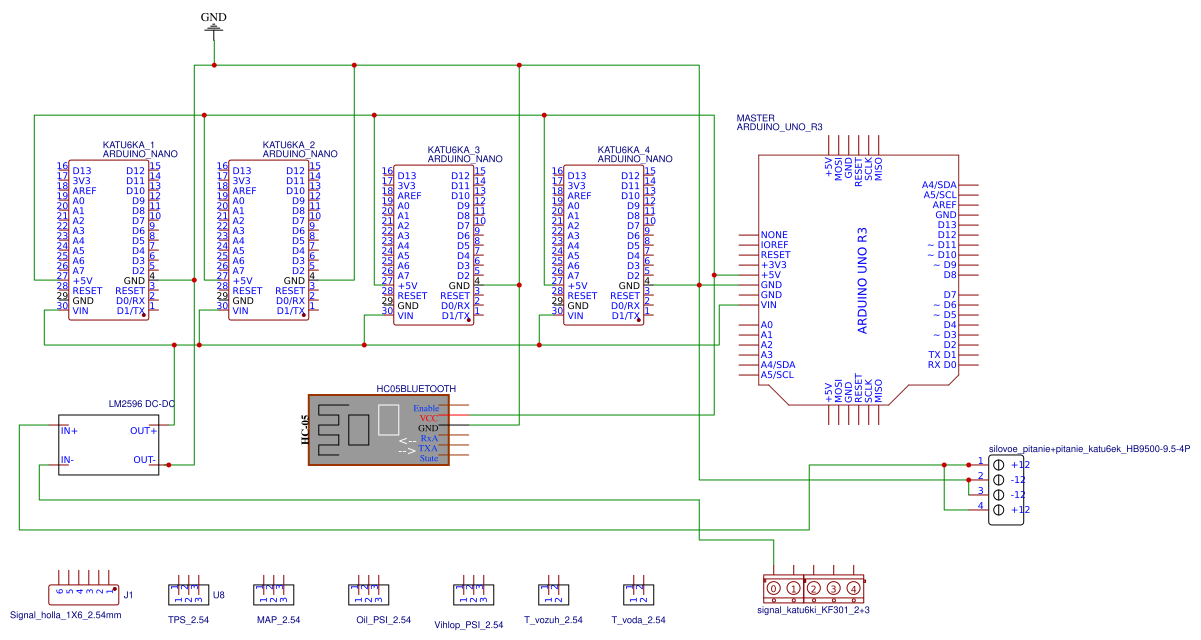Click the silovoe_pitanie HB9500-9.5-4P label

pyautogui.click(x=1089, y=449)
